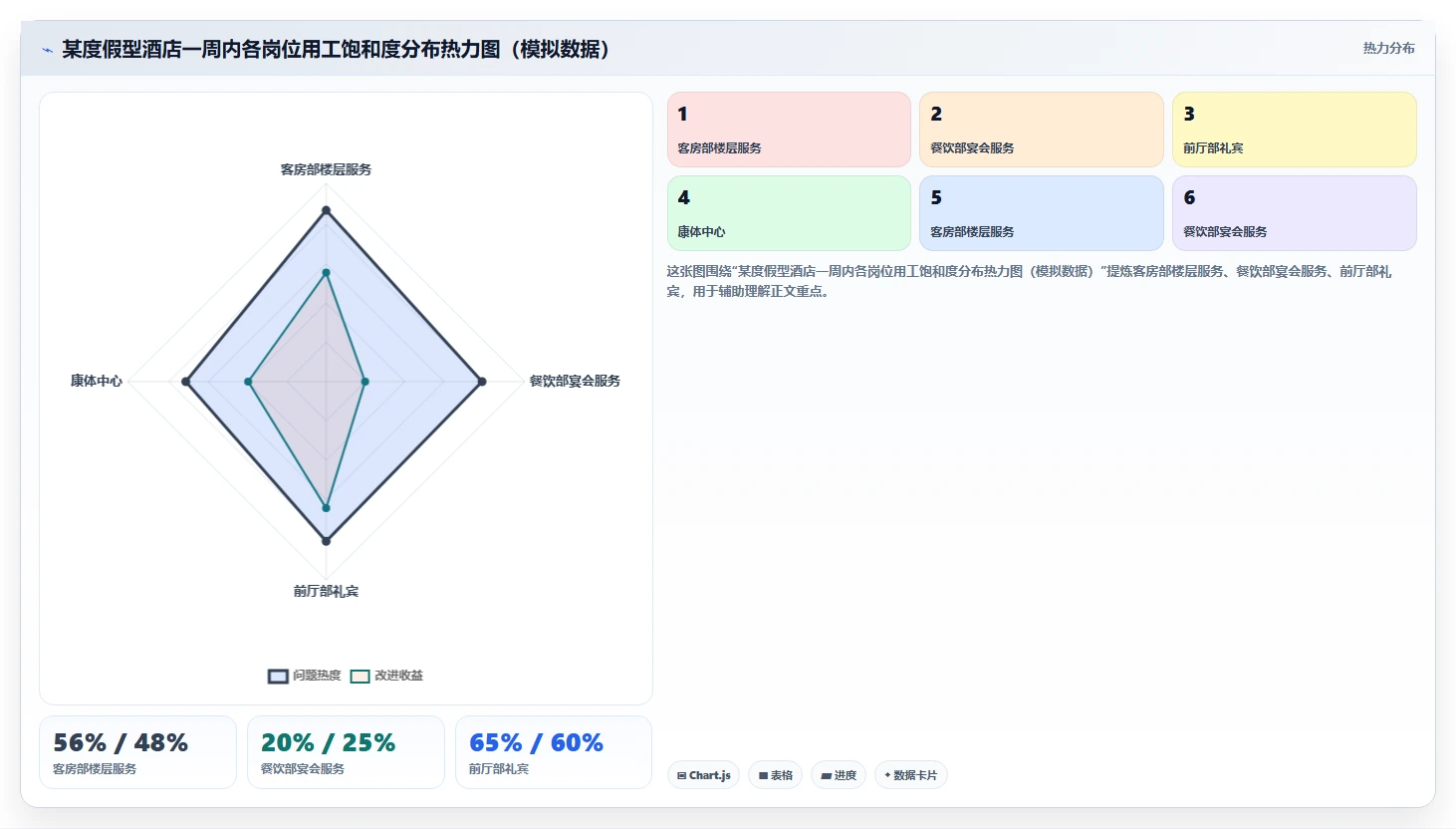Image resolution: width=1456 pixels, height=829 pixels.
Task: Open card 2 餐饮部宴会服务
Action: coord(1042,130)
